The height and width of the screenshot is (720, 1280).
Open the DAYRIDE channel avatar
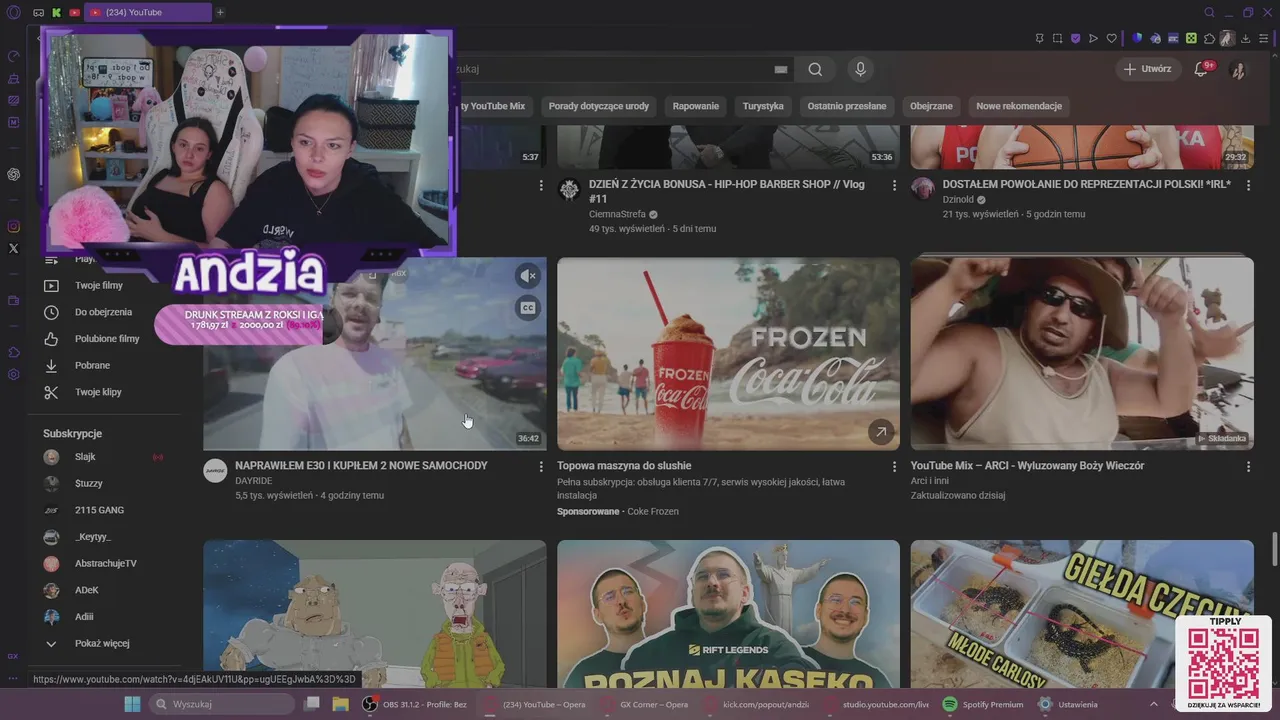coord(215,471)
